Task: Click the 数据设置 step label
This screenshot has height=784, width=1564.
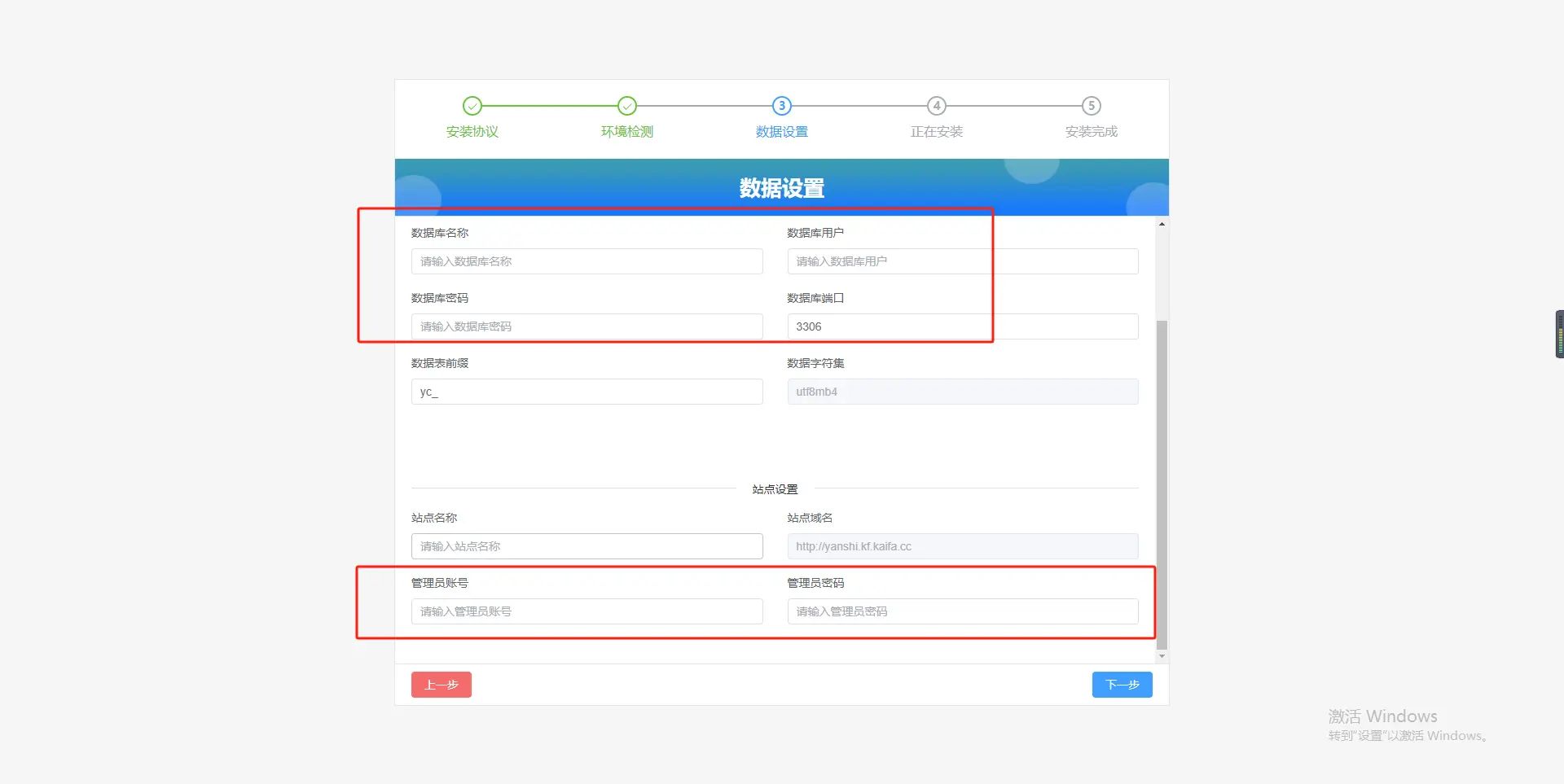Action: (782, 132)
